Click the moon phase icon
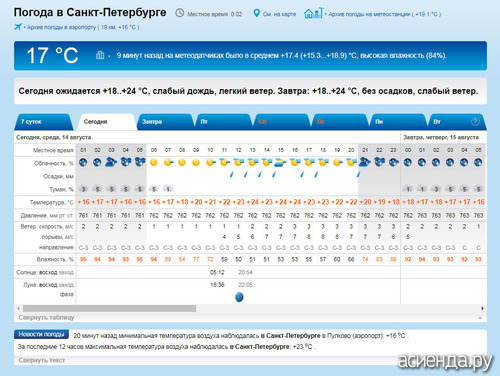Viewport: 500px width, 376px height. 239,297
